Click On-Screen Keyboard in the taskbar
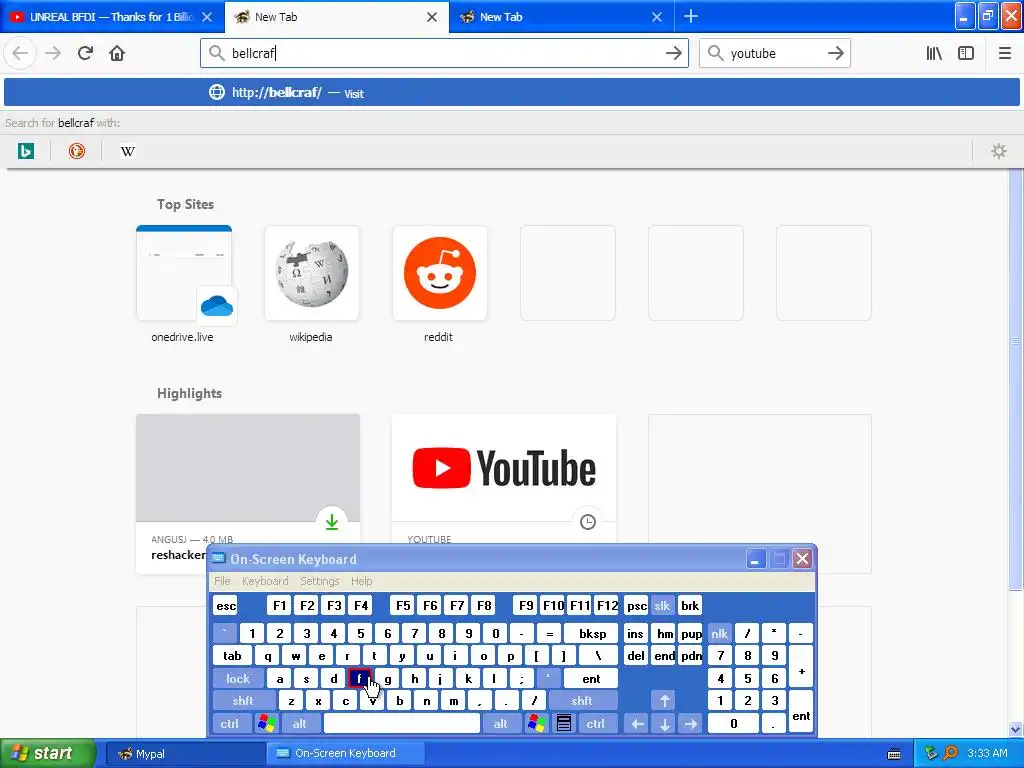The width and height of the screenshot is (1024, 768). 345,754
